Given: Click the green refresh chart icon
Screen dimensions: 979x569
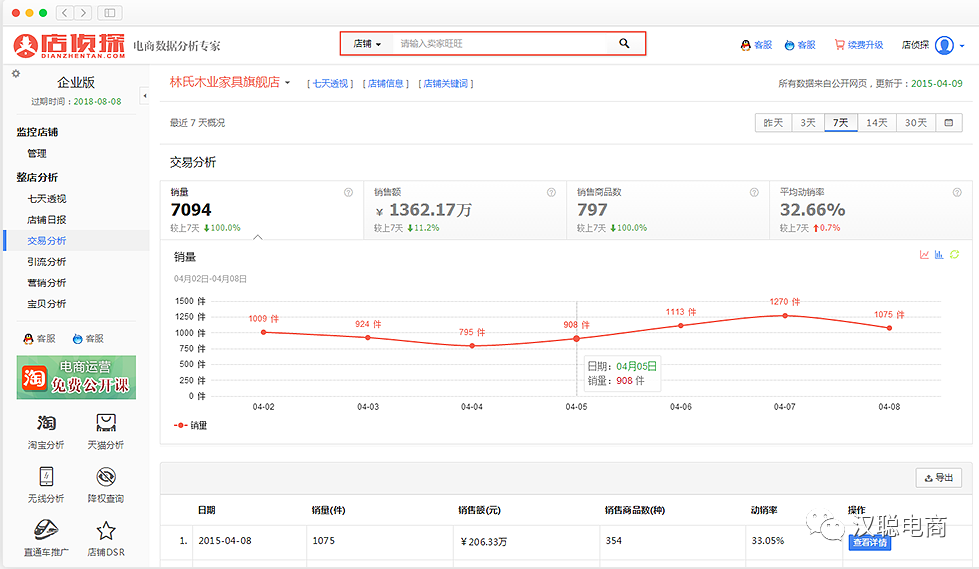Looking at the screenshot, I should tap(954, 255).
